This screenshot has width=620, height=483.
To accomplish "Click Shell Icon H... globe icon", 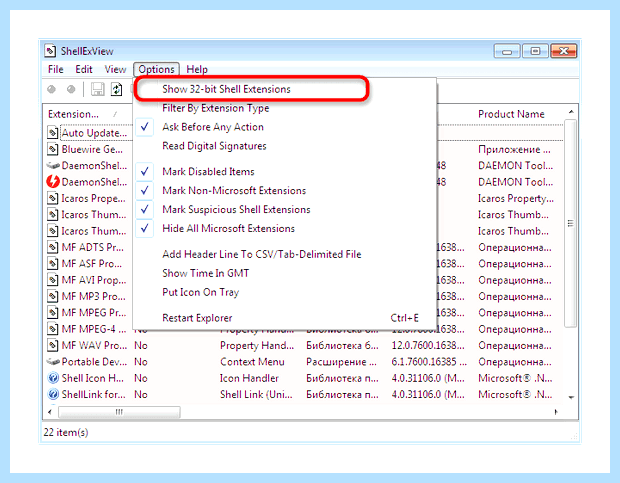I will click(53, 378).
